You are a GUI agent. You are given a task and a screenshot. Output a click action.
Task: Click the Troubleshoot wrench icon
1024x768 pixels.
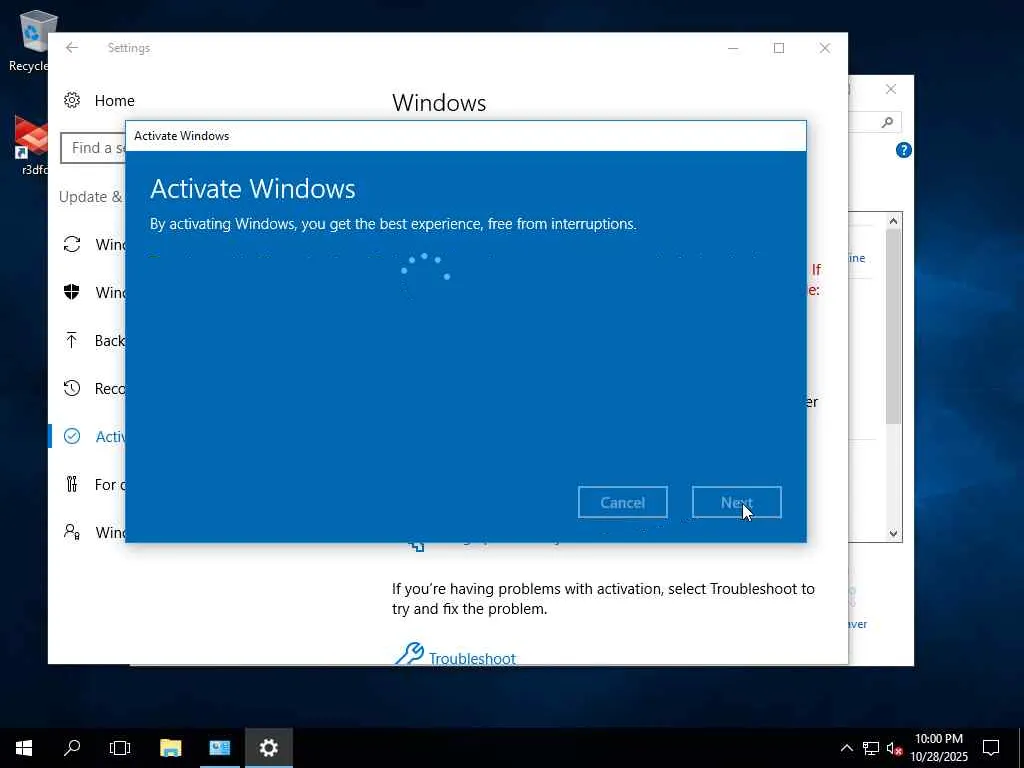point(409,654)
